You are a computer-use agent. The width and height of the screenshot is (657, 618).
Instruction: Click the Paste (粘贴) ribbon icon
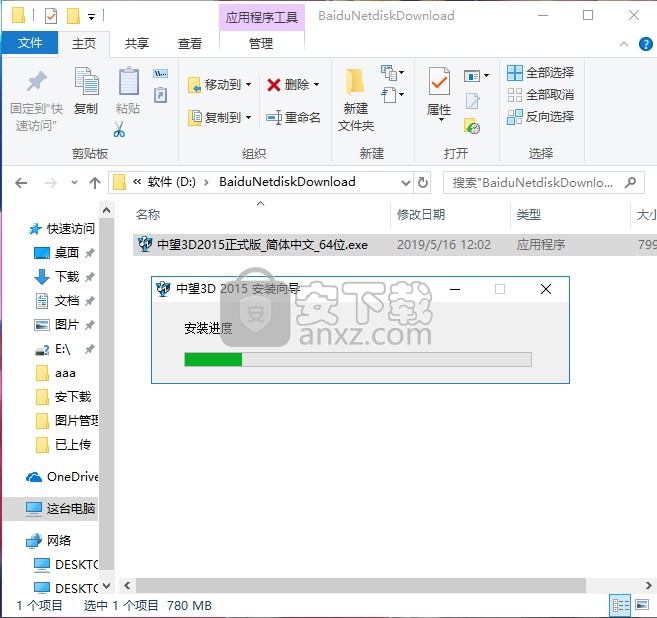pos(128,81)
